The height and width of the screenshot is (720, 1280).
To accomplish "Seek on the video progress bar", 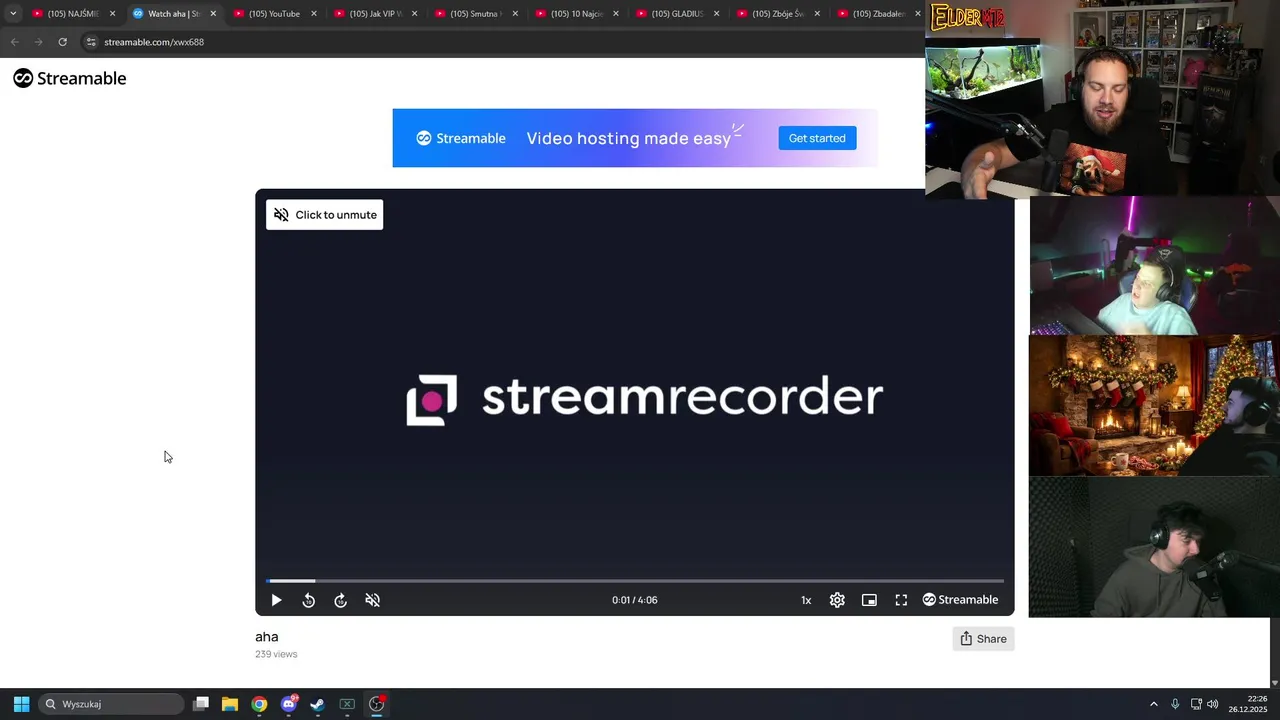I will (x=635, y=580).
